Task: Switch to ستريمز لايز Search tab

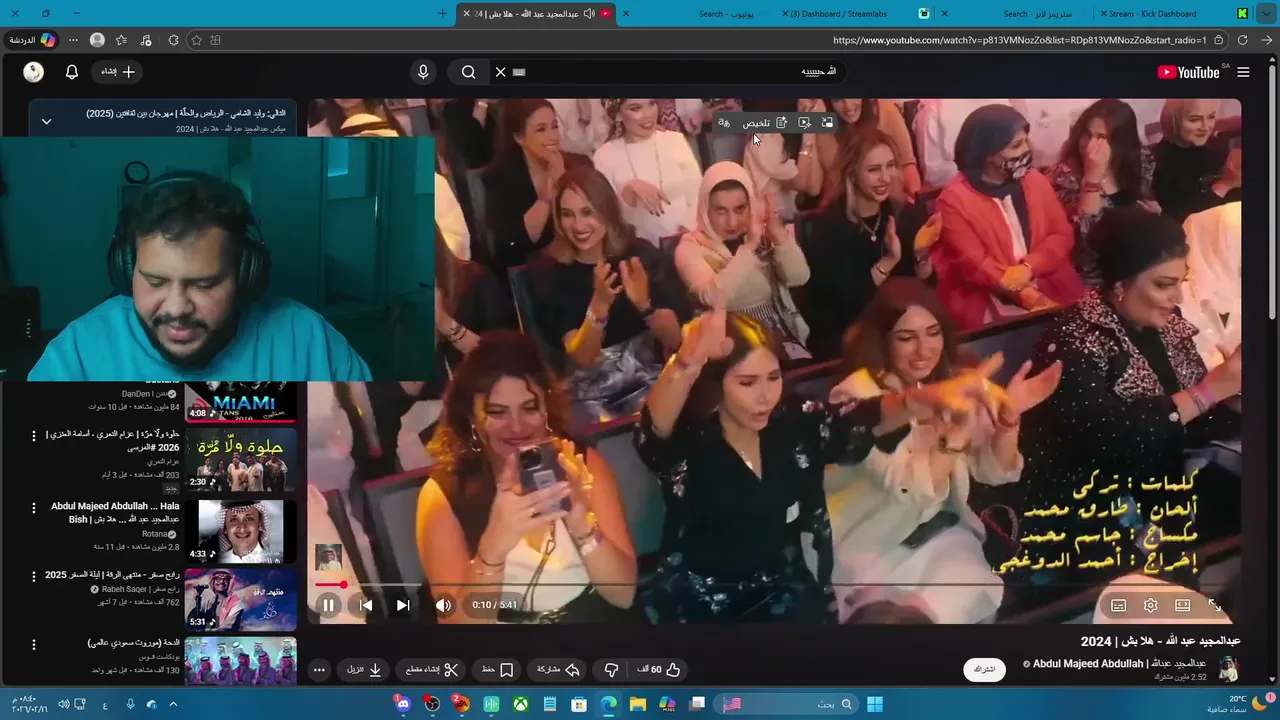Action: 1030,14
